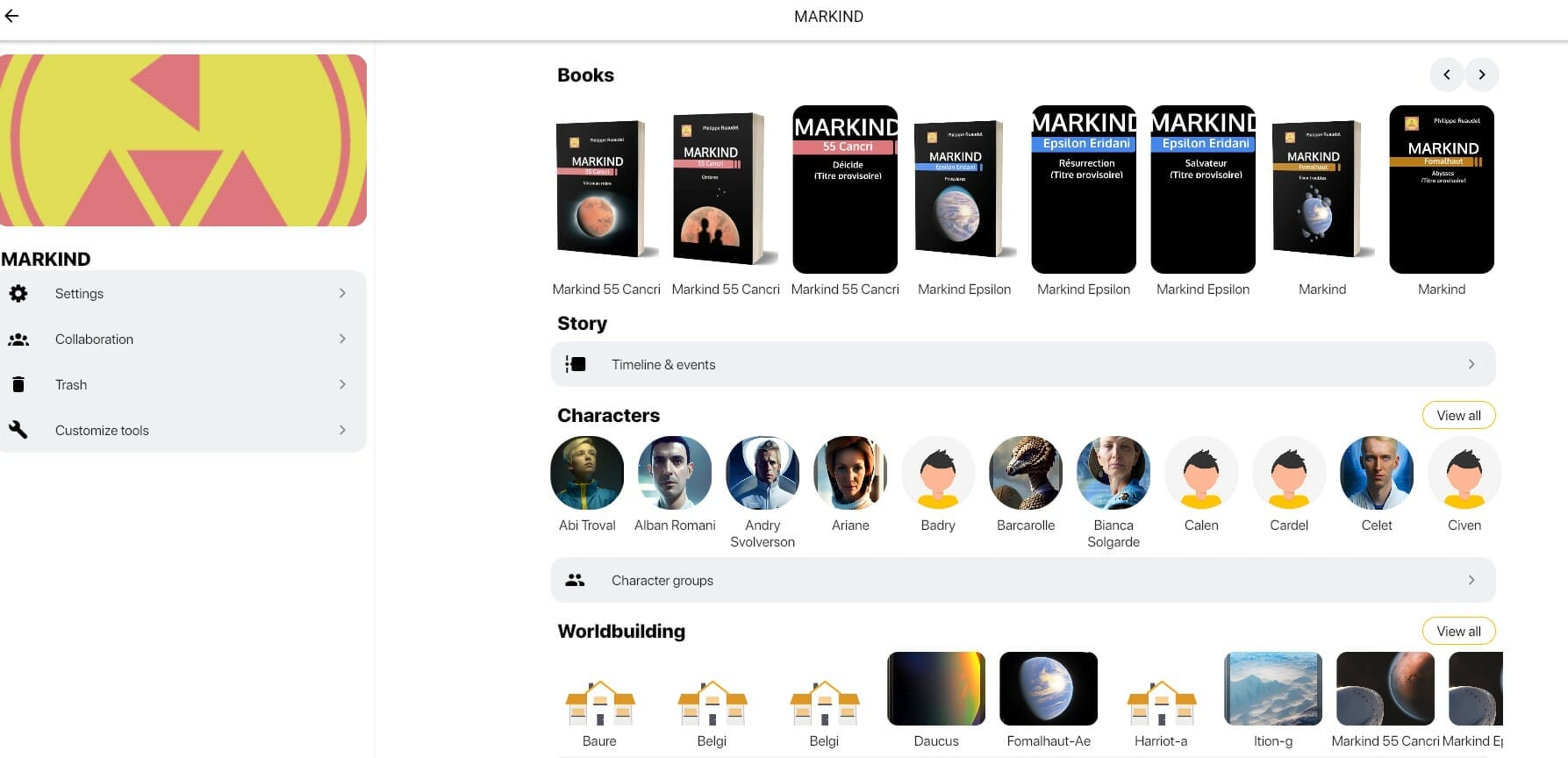Click View all for Characters
Image resolution: width=1568 pixels, height=758 pixels.
[1458, 415]
